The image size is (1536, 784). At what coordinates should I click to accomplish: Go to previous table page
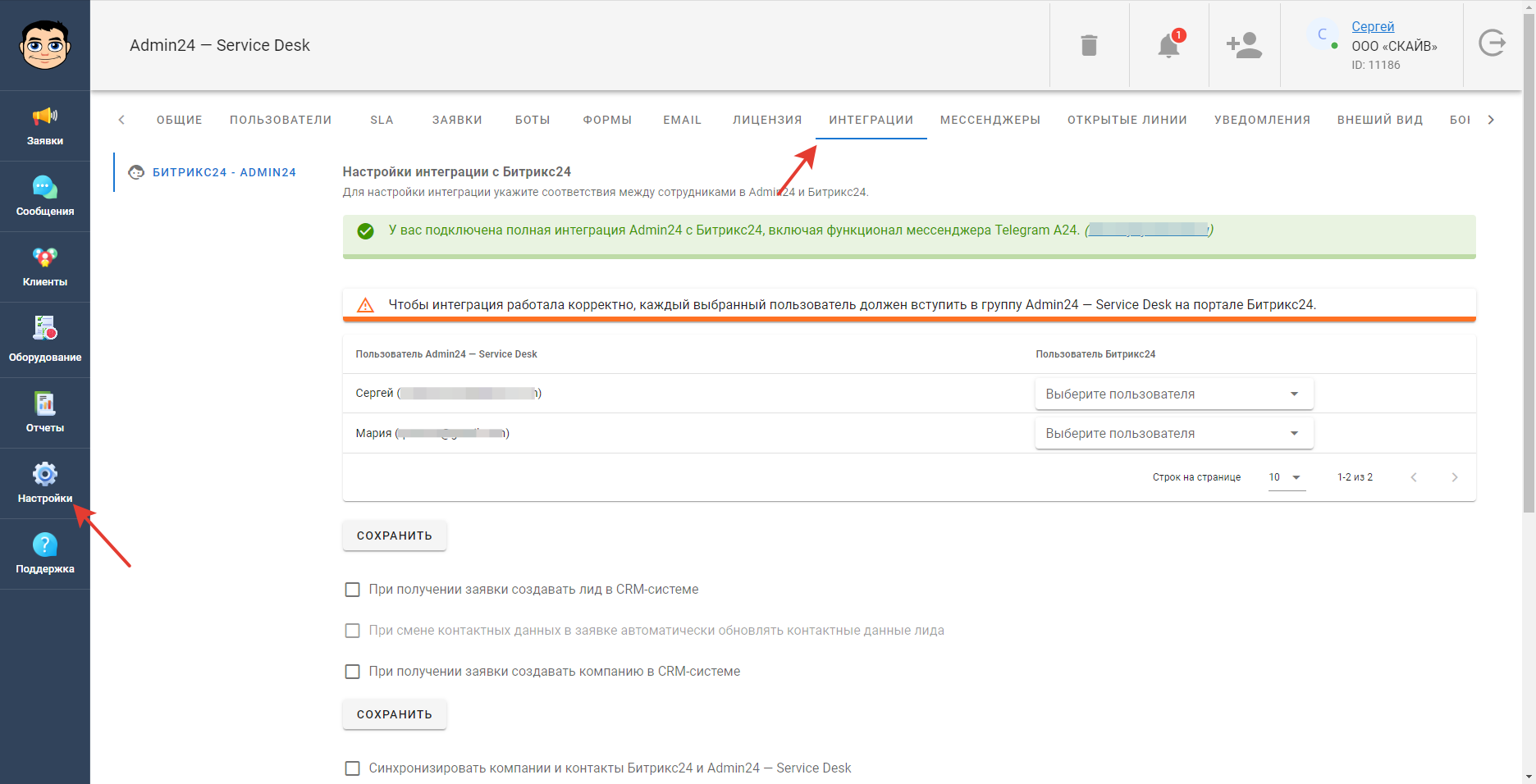[x=1414, y=477]
